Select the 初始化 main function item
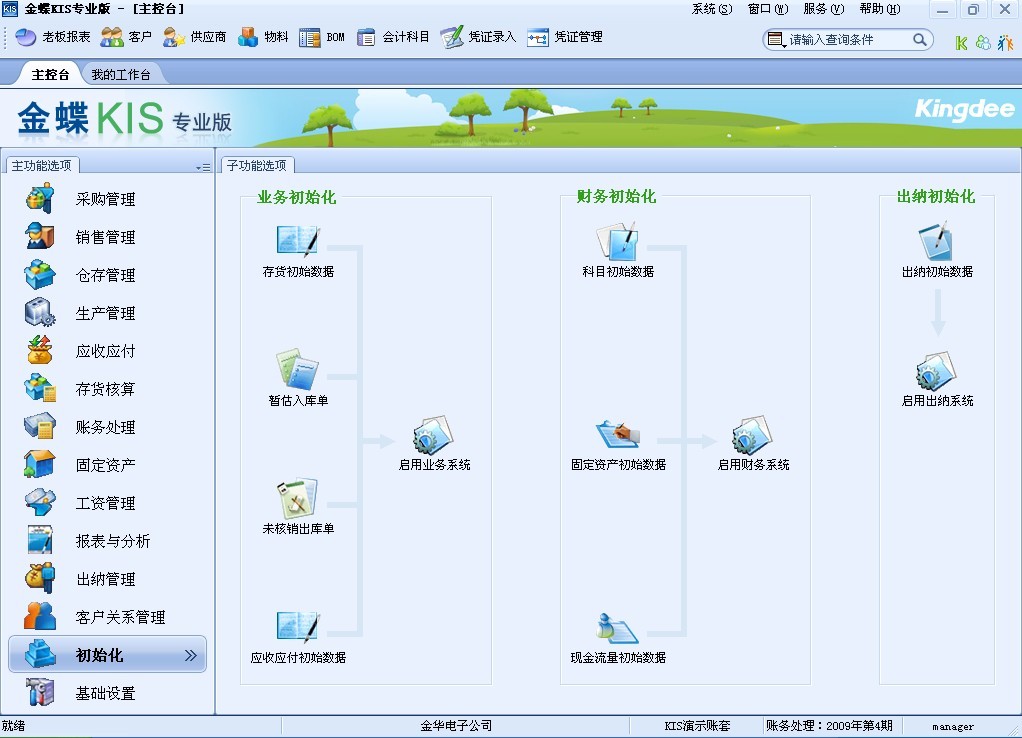This screenshot has height=738, width=1022. 108,655
